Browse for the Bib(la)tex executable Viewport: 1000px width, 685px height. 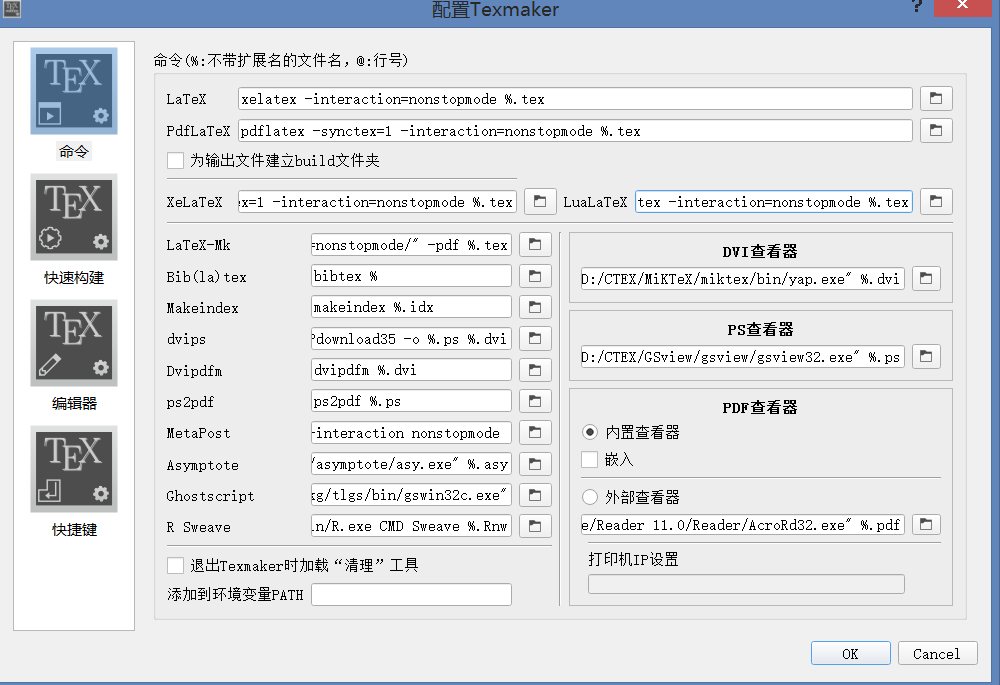535,276
